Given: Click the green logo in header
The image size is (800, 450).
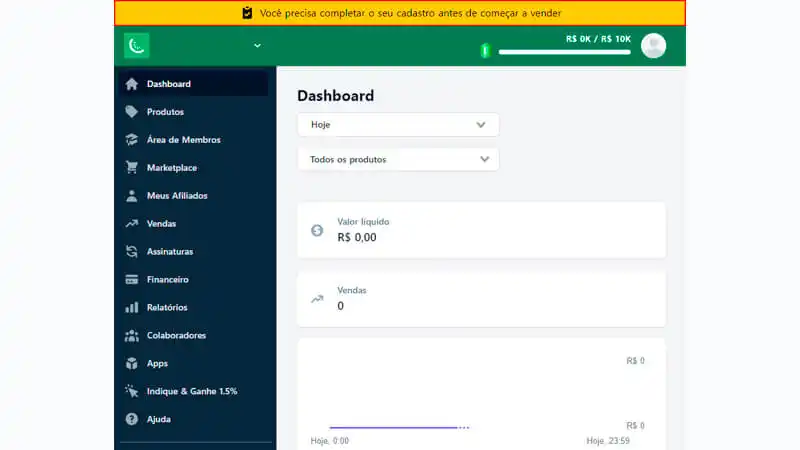Looking at the screenshot, I should [137, 46].
